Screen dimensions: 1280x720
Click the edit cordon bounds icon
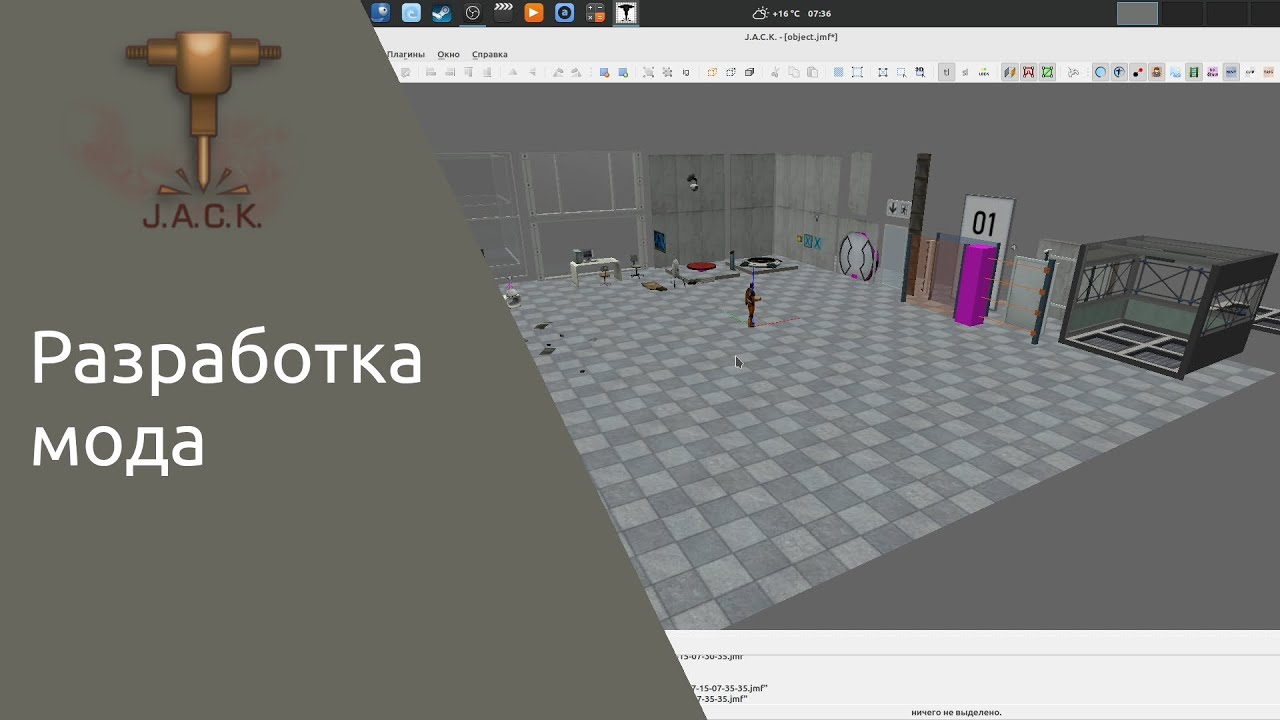[x=857, y=72]
